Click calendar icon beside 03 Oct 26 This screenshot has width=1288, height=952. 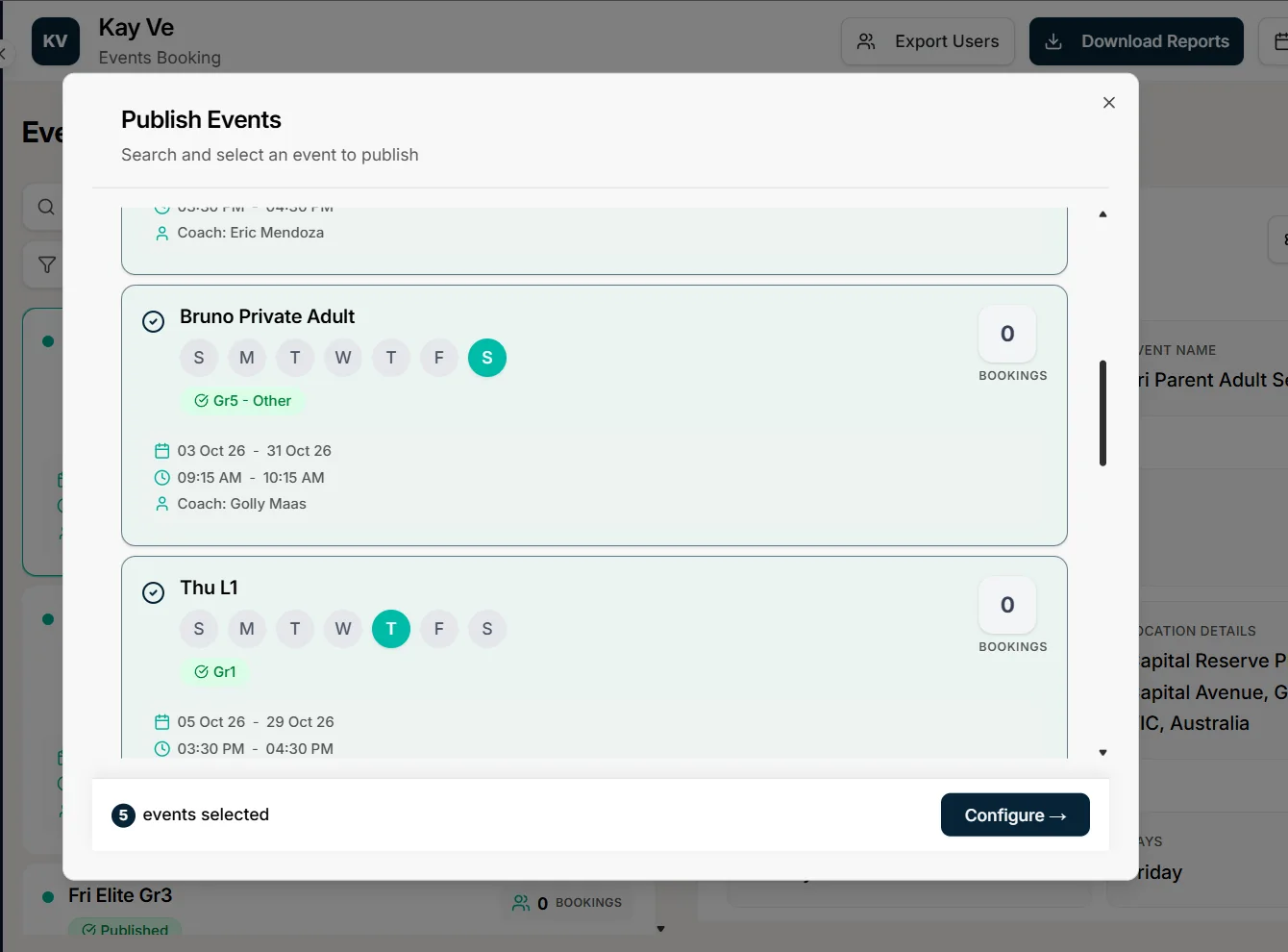pyautogui.click(x=162, y=451)
